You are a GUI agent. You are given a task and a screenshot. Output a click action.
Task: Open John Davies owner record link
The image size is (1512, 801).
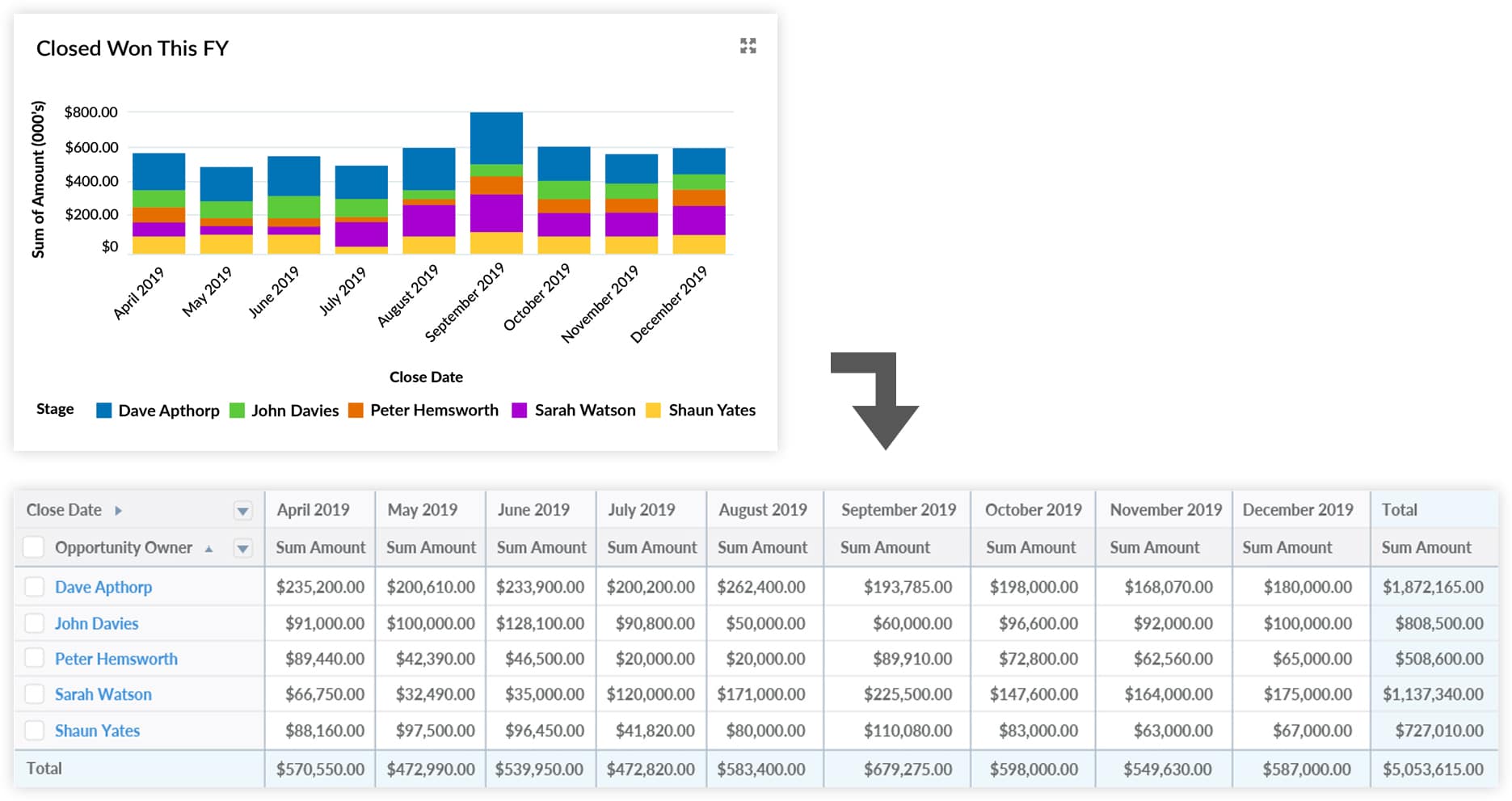click(x=96, y=623)
